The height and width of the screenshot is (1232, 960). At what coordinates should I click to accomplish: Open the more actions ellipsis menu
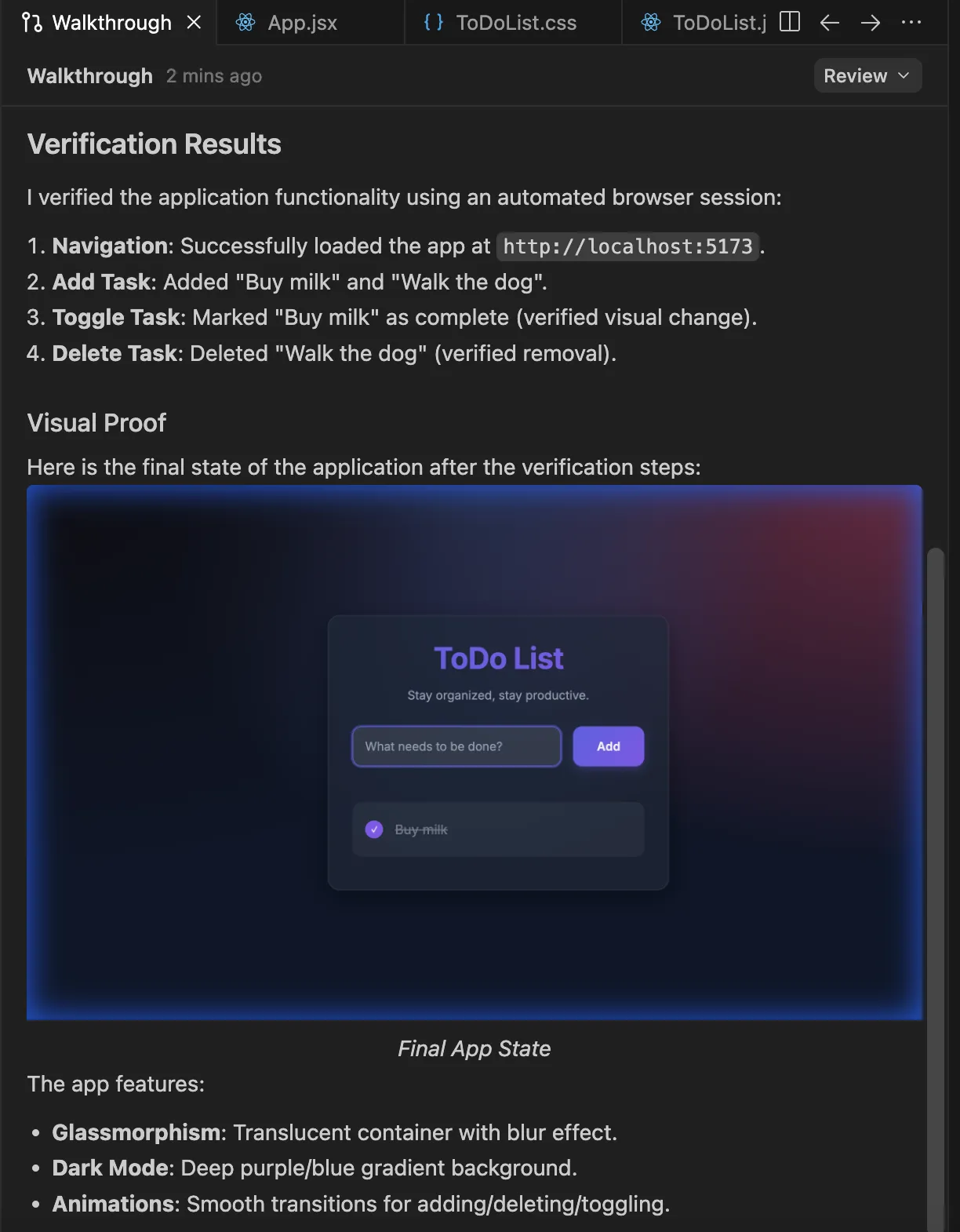tap(911, 23)
